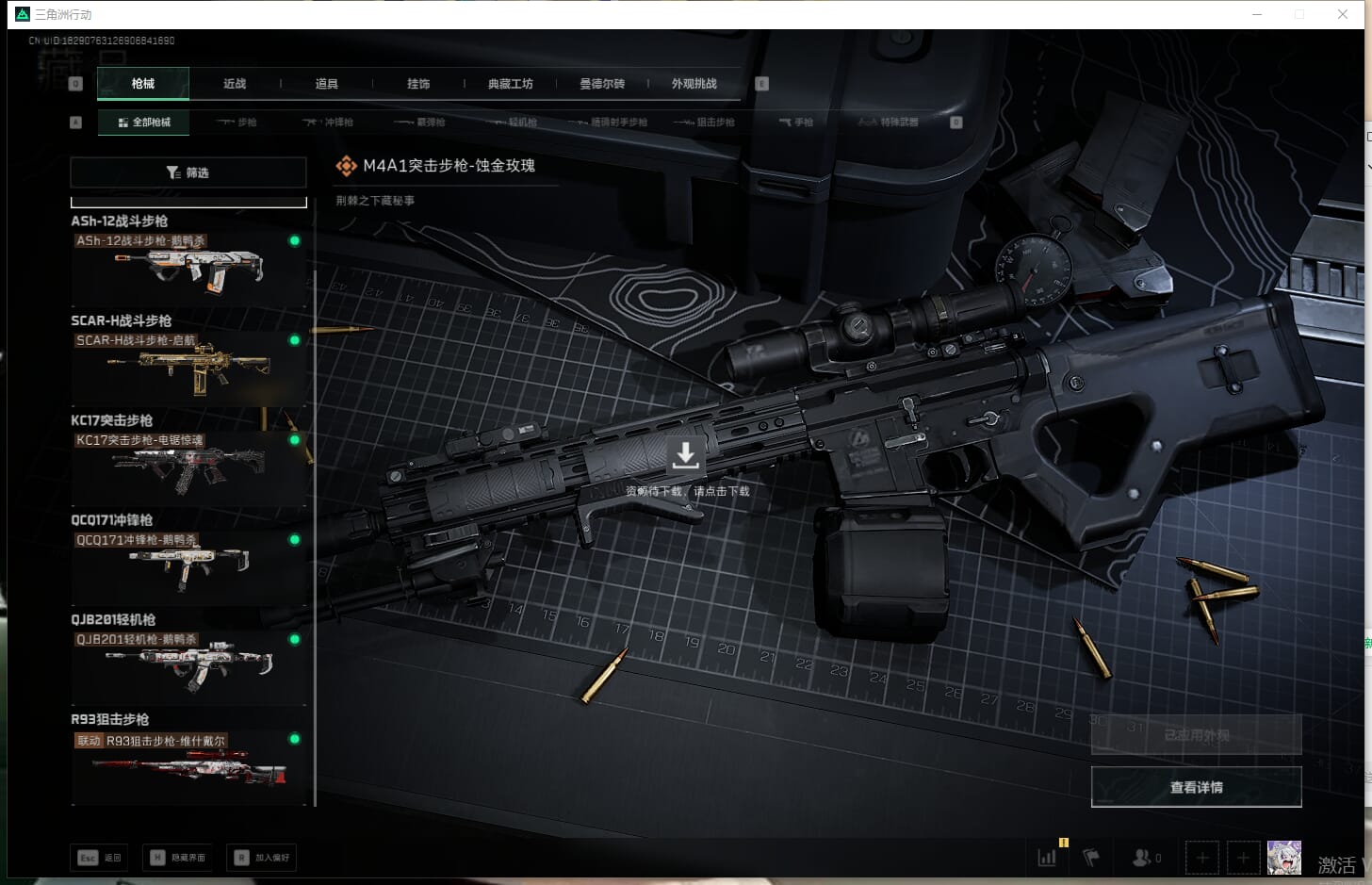Open the friends icon showing 0
Viewport: 1372px width, 885px height.
click(x=1146, y=857)
